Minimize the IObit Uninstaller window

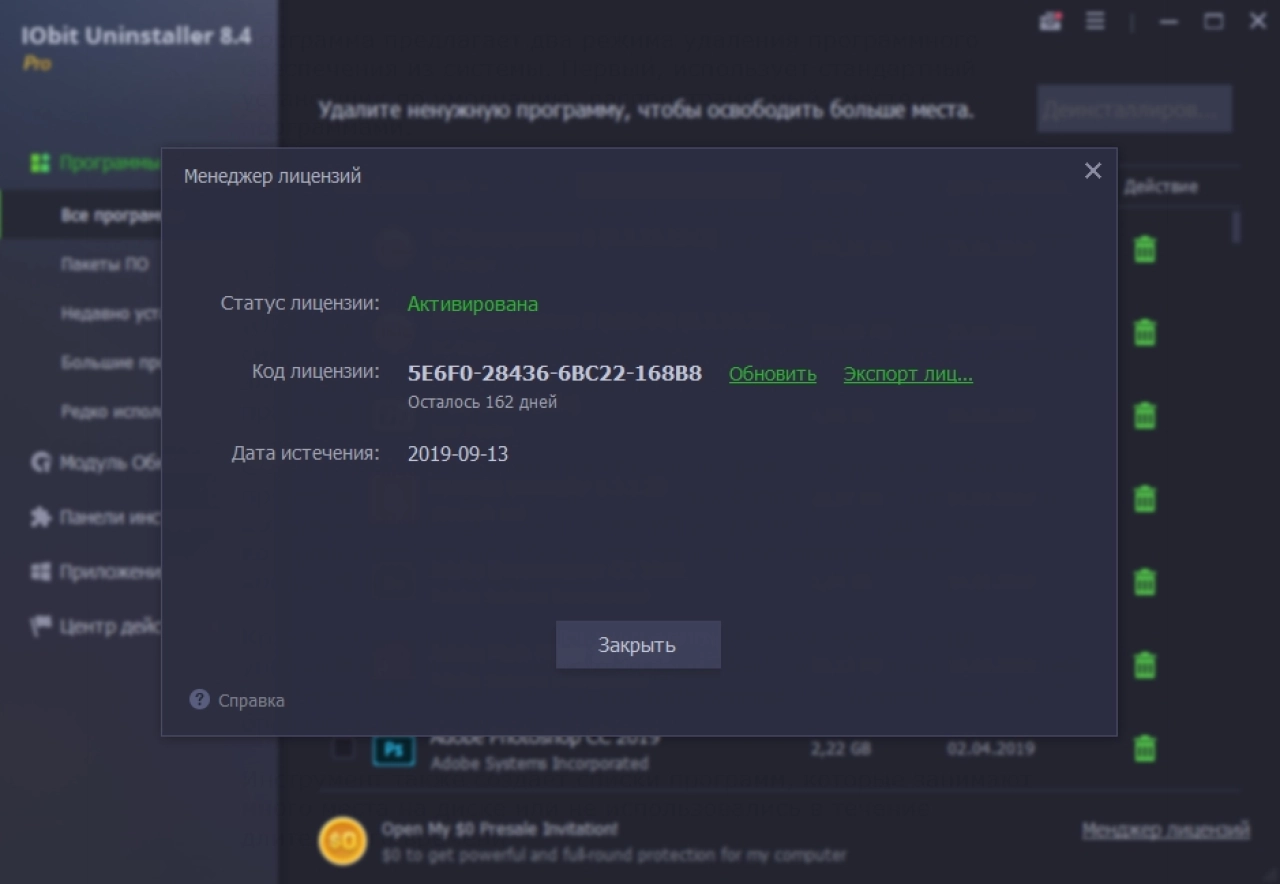1168,21
